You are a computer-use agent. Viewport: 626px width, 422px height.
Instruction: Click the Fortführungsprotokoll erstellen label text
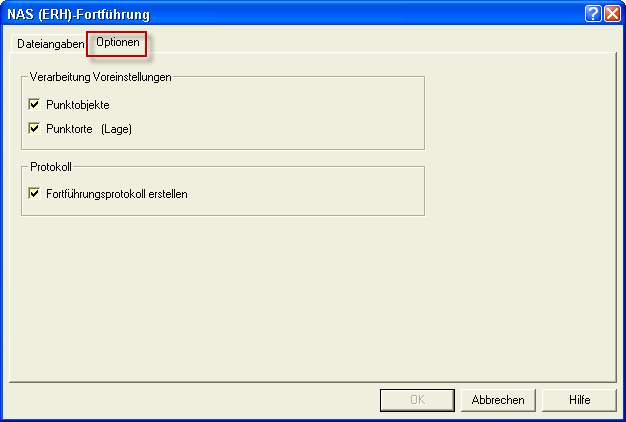click(117, 194)
